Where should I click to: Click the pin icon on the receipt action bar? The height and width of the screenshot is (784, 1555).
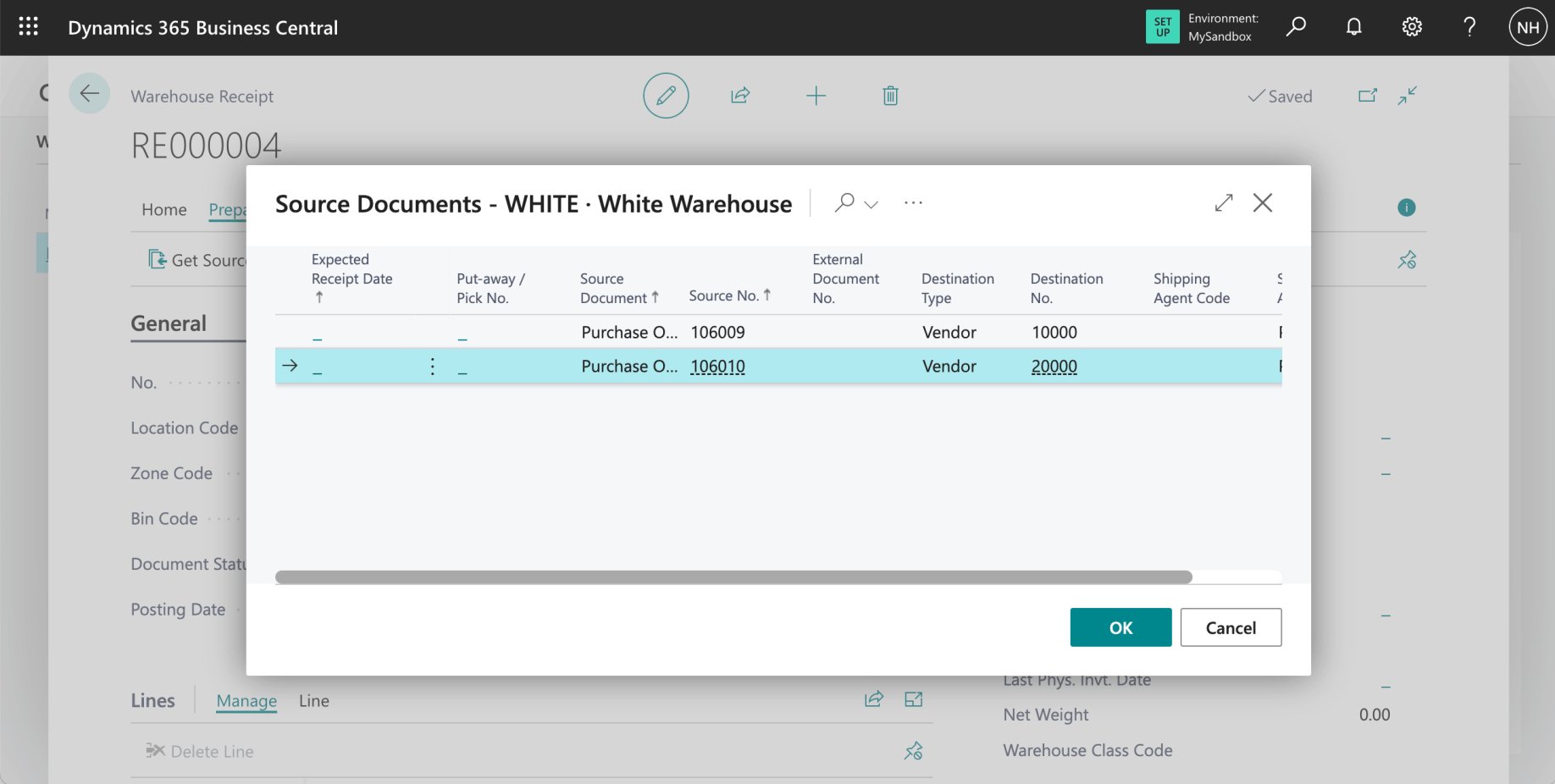coord(1407,260)
